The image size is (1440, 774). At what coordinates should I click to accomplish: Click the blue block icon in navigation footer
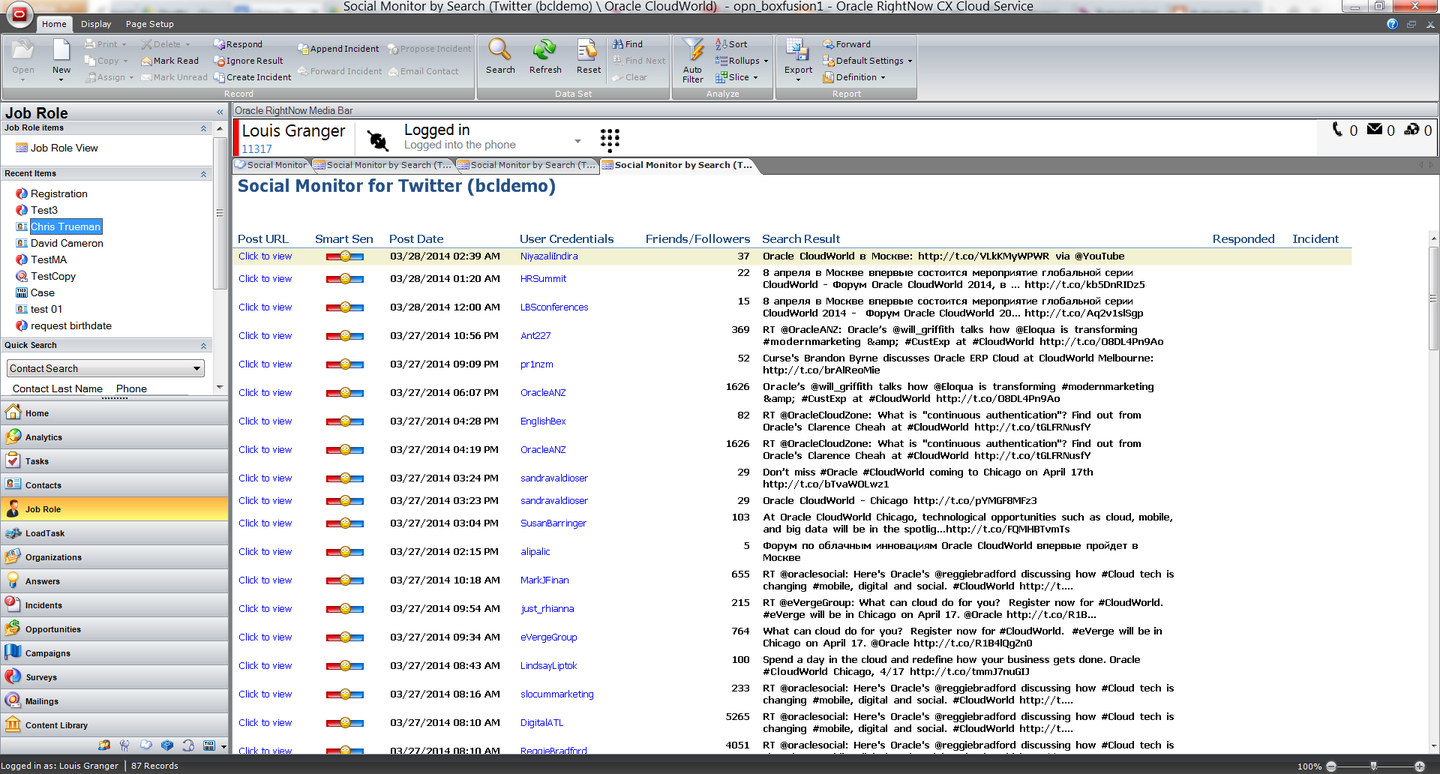(167, 745)
